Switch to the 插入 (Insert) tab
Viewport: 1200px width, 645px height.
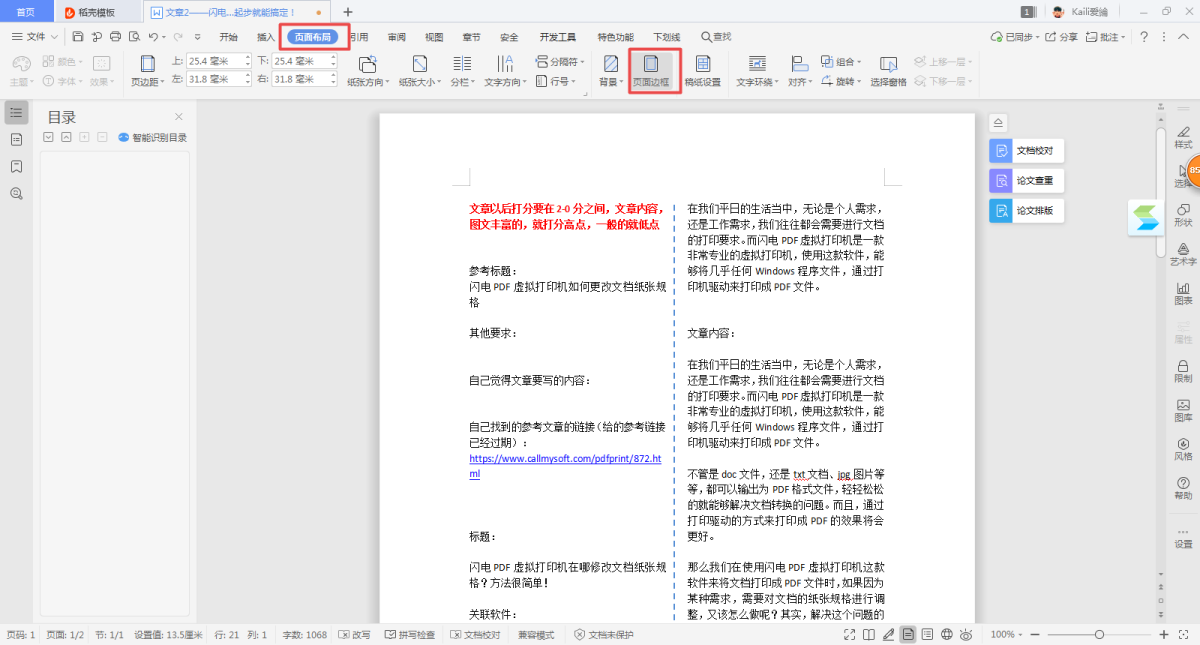click(x=266, y=37)
